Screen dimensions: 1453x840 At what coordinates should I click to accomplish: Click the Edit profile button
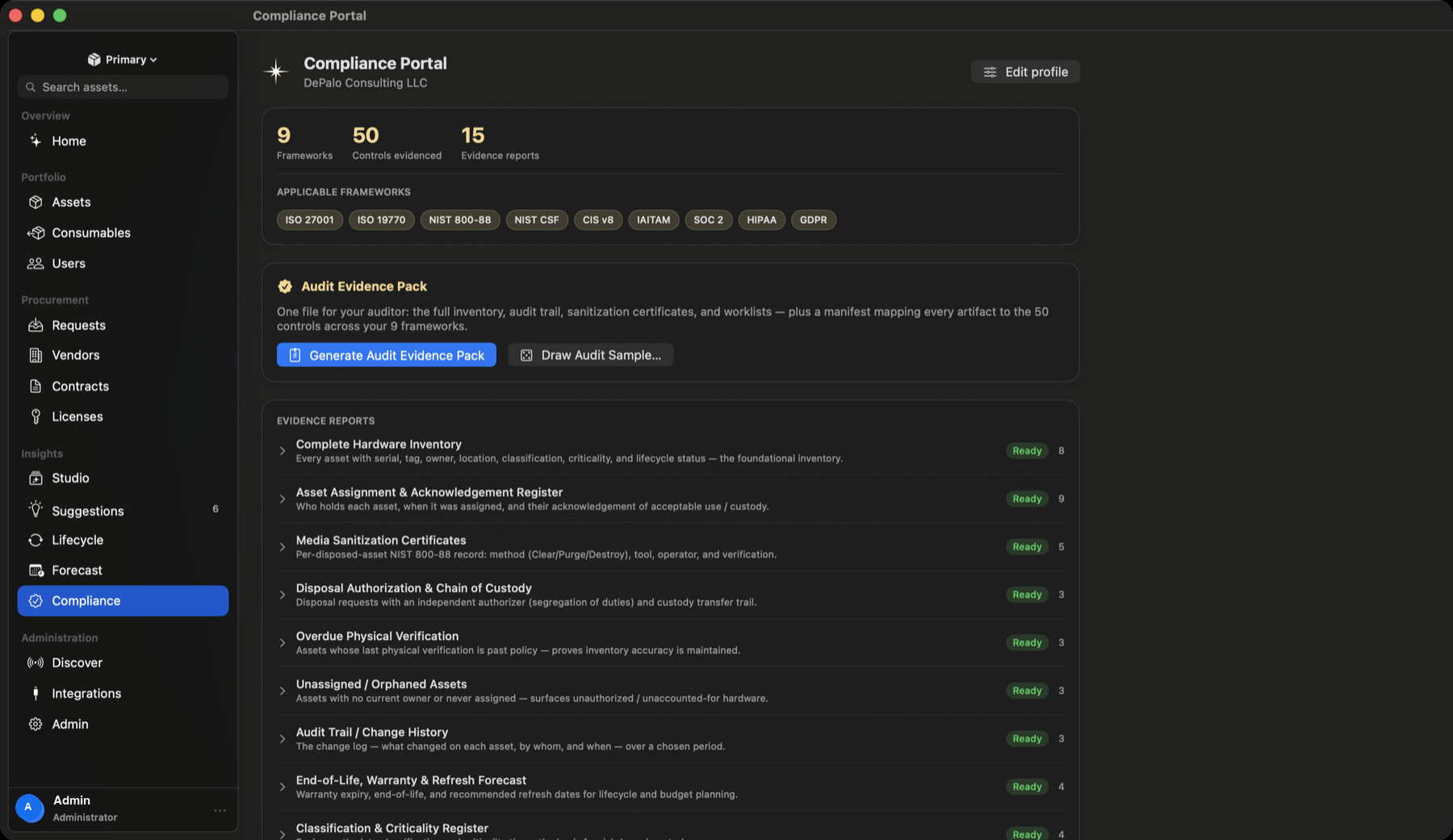[x=1025, y=72]
